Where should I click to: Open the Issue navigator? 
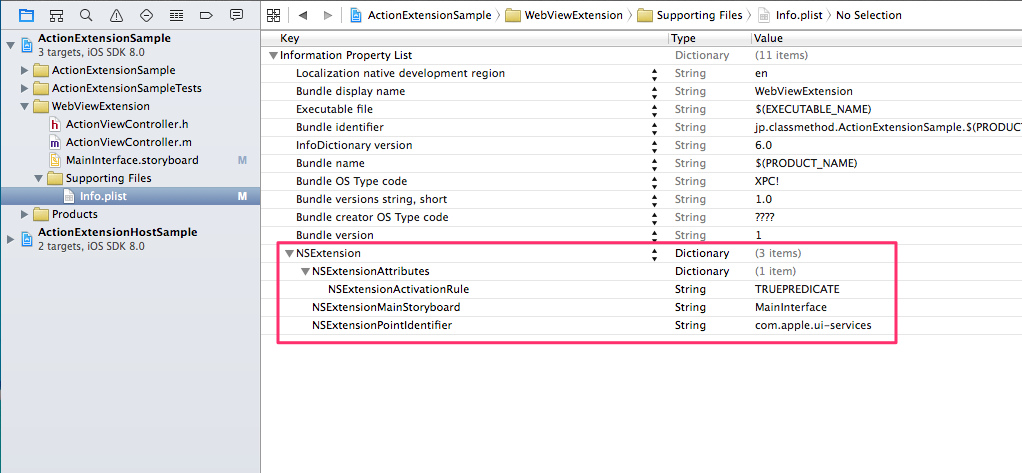(x=116, y=15)
